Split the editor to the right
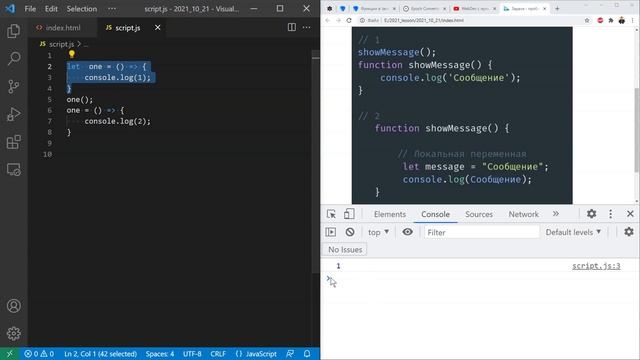This screenshot has height=360, width=640. [291, 27]
